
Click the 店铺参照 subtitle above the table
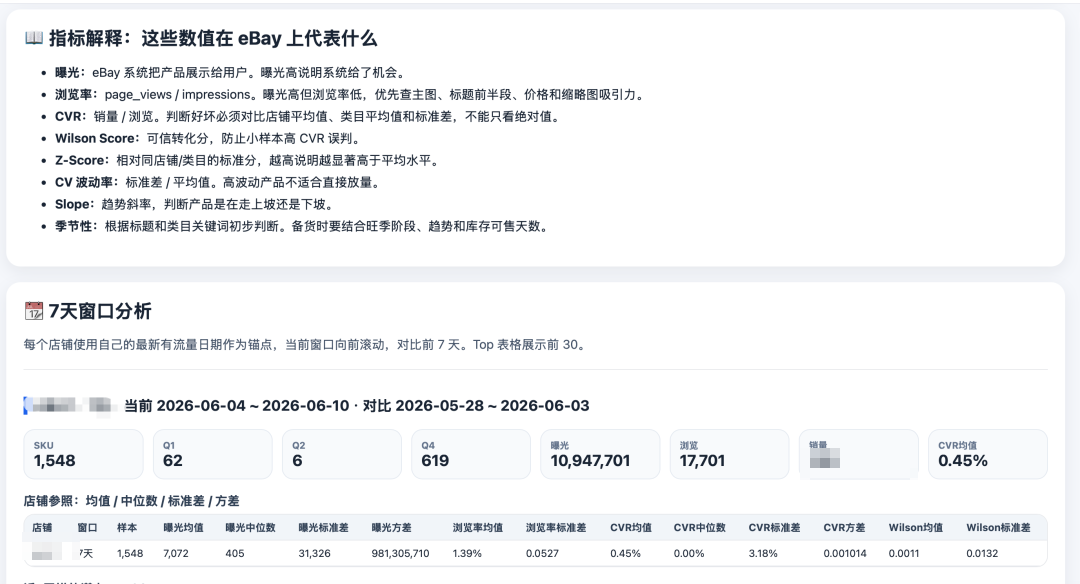click(x=132, y=501)
